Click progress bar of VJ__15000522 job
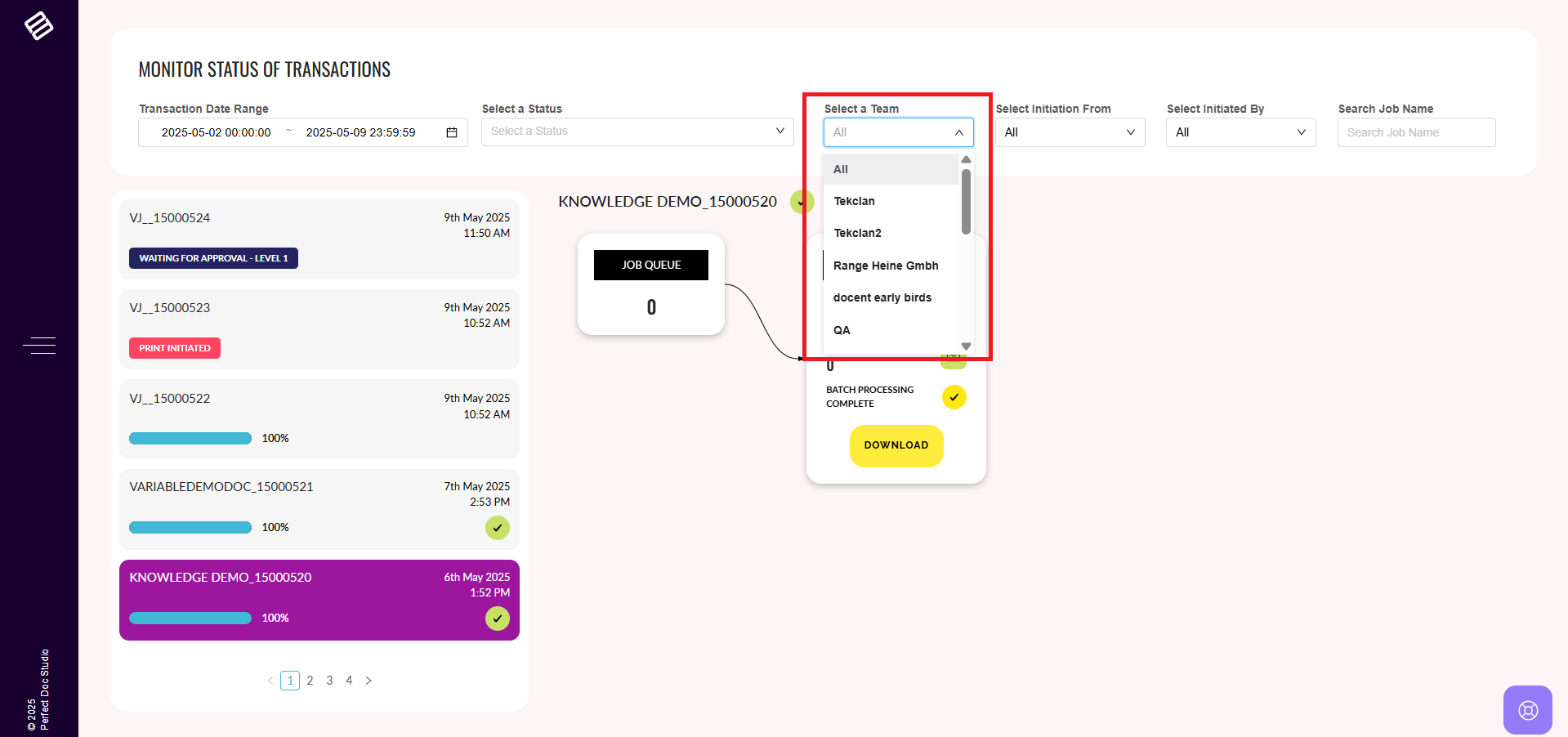This screenshot has height=737, width=1568. tap(190, 439)
